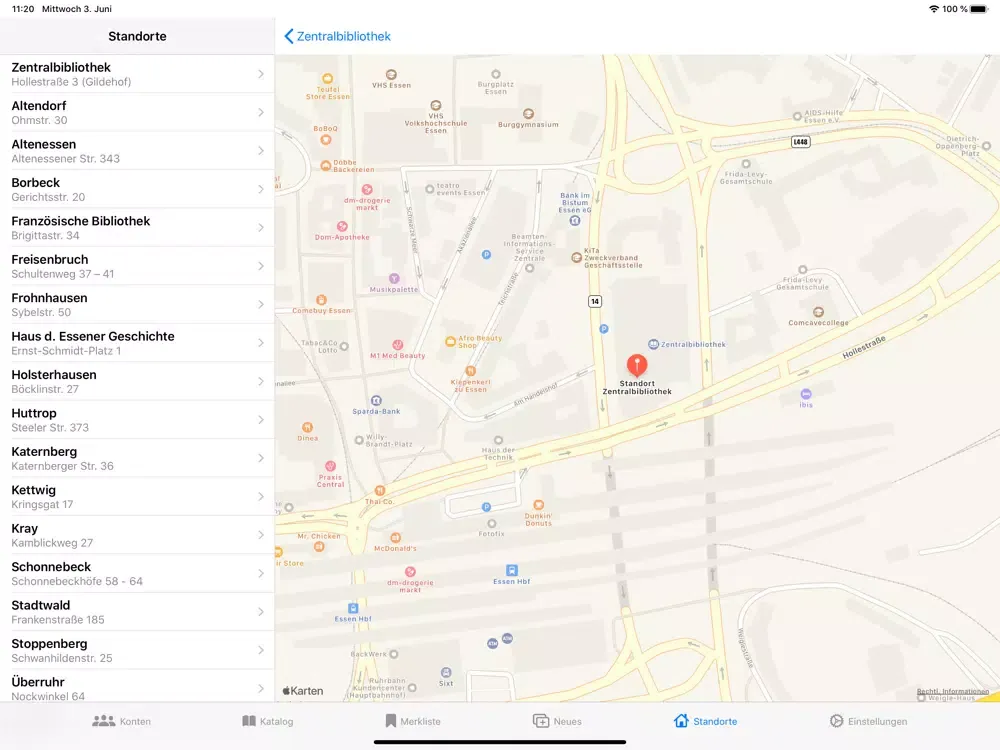1000x750 pixels.
Task: Select the Bank im Bistum marker
Action: 575,221
